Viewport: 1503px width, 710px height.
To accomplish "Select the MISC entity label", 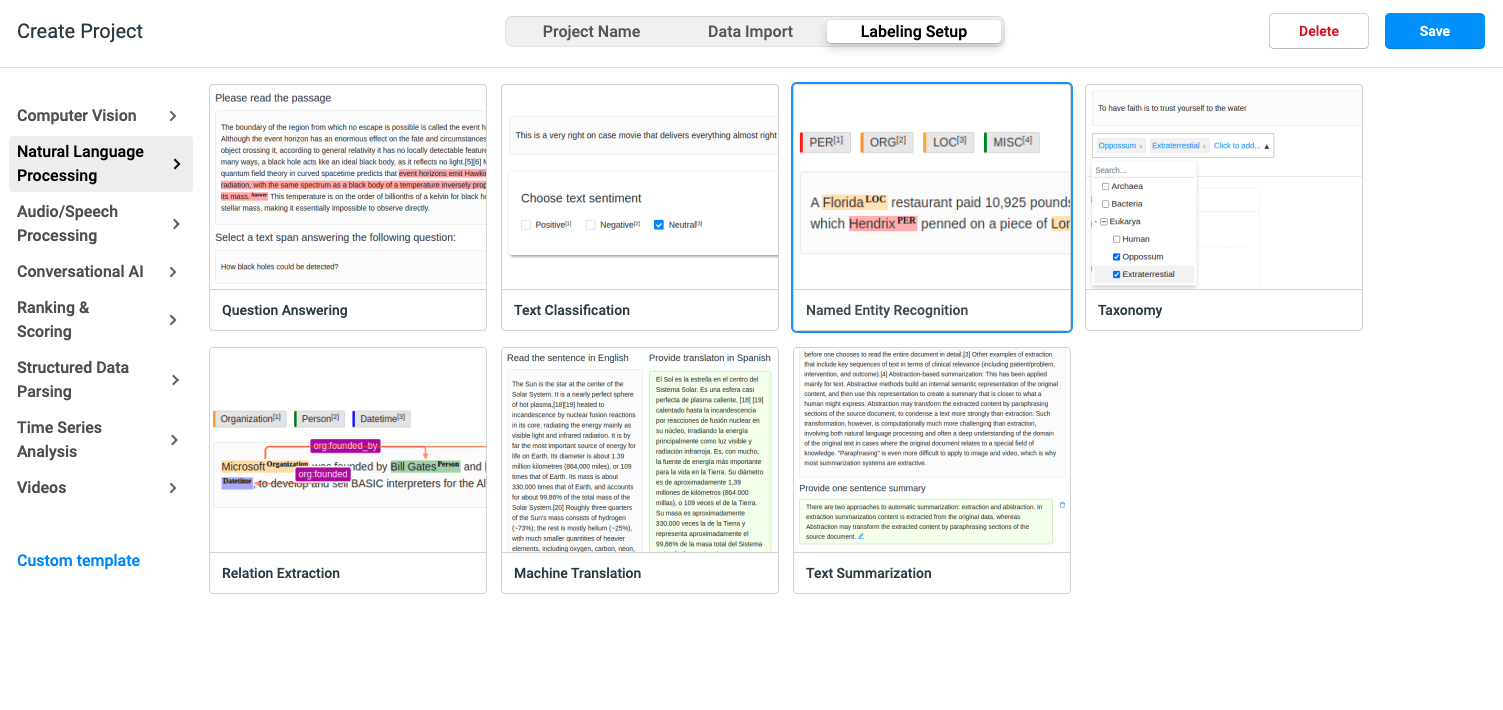I will point(1012,142).
